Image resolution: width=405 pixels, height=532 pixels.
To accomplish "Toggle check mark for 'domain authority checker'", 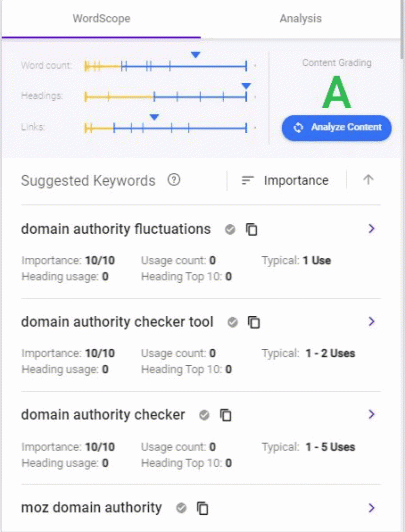I will (x=204, y=415).
